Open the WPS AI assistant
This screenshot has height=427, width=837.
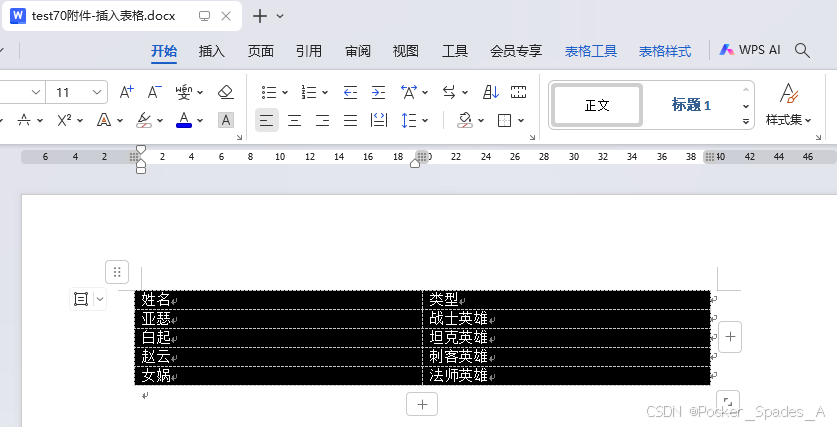[x=750, y=50]
